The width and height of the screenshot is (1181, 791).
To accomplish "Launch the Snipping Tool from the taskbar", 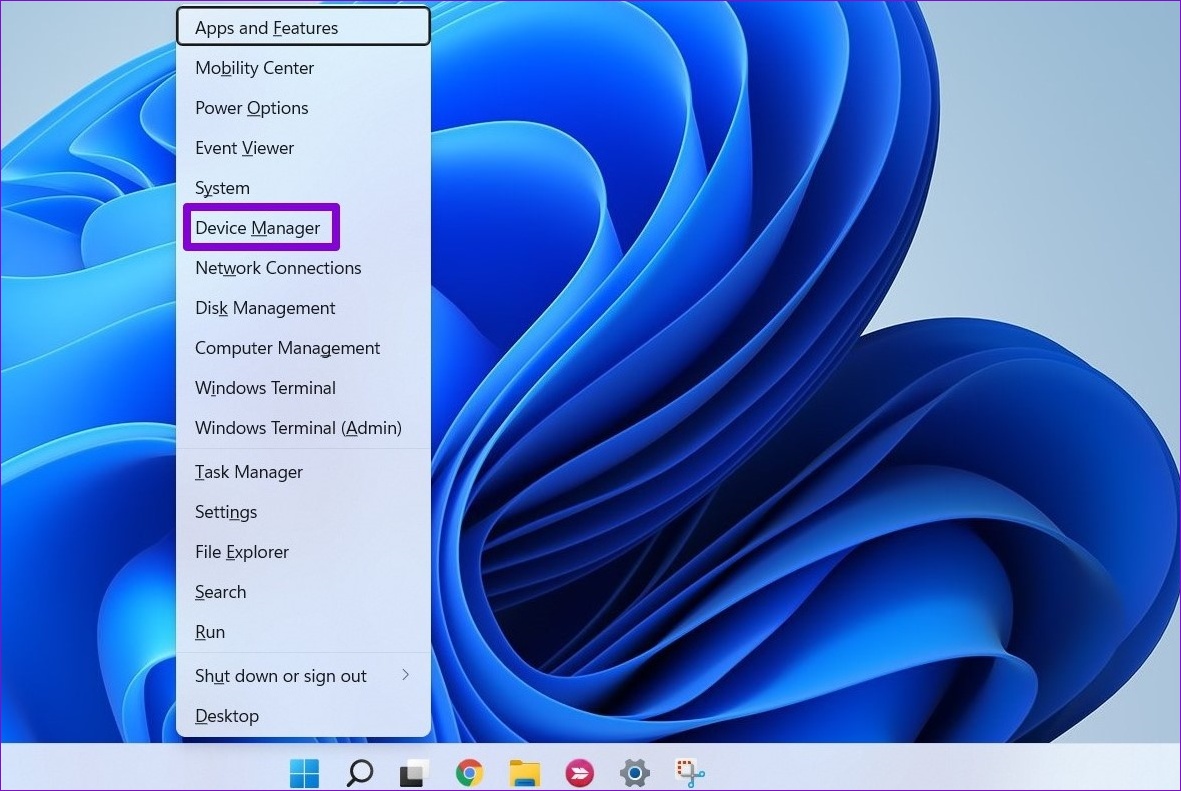I will [x=689, y=772].
